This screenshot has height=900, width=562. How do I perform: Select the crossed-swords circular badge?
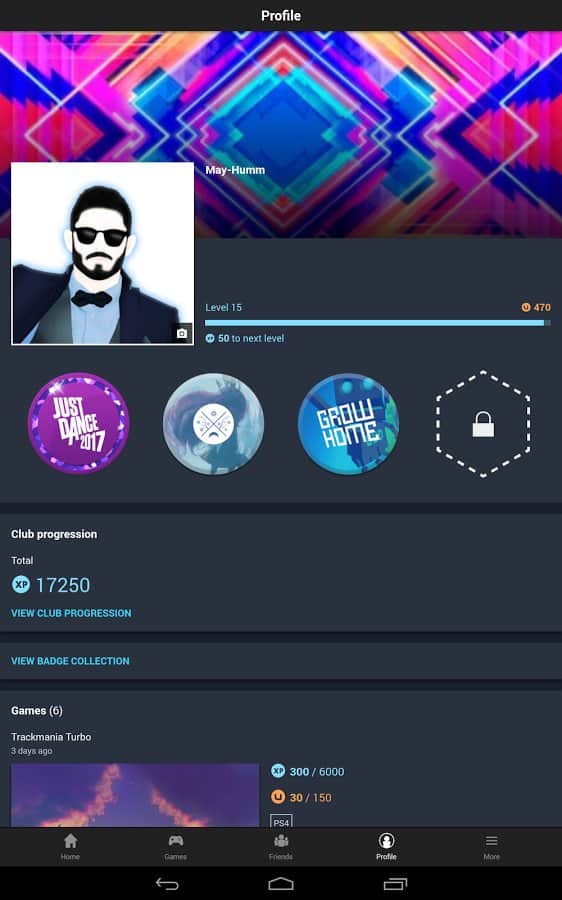[x=214, y=424]
